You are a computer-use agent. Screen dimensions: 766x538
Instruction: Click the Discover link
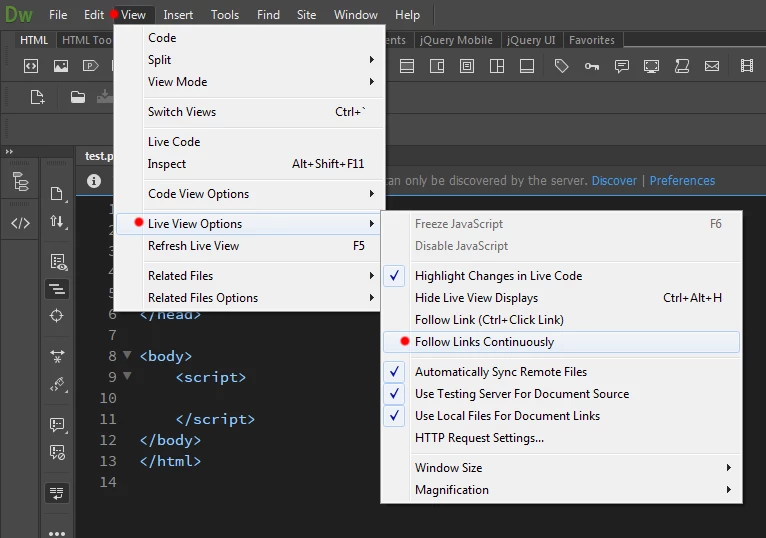614,181
